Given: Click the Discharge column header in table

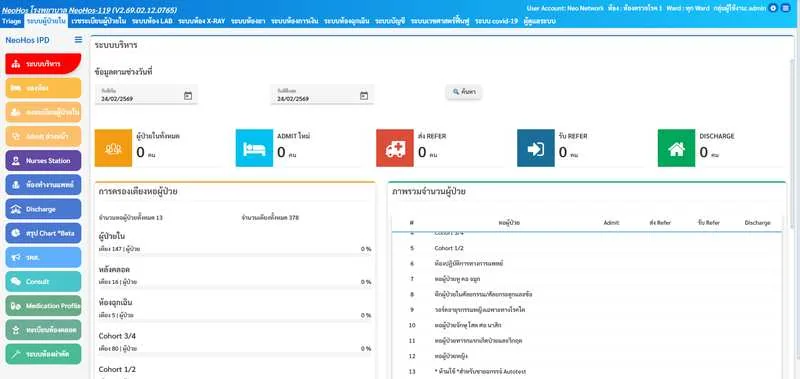Looking at the screenshot, I should pos(757,223).
